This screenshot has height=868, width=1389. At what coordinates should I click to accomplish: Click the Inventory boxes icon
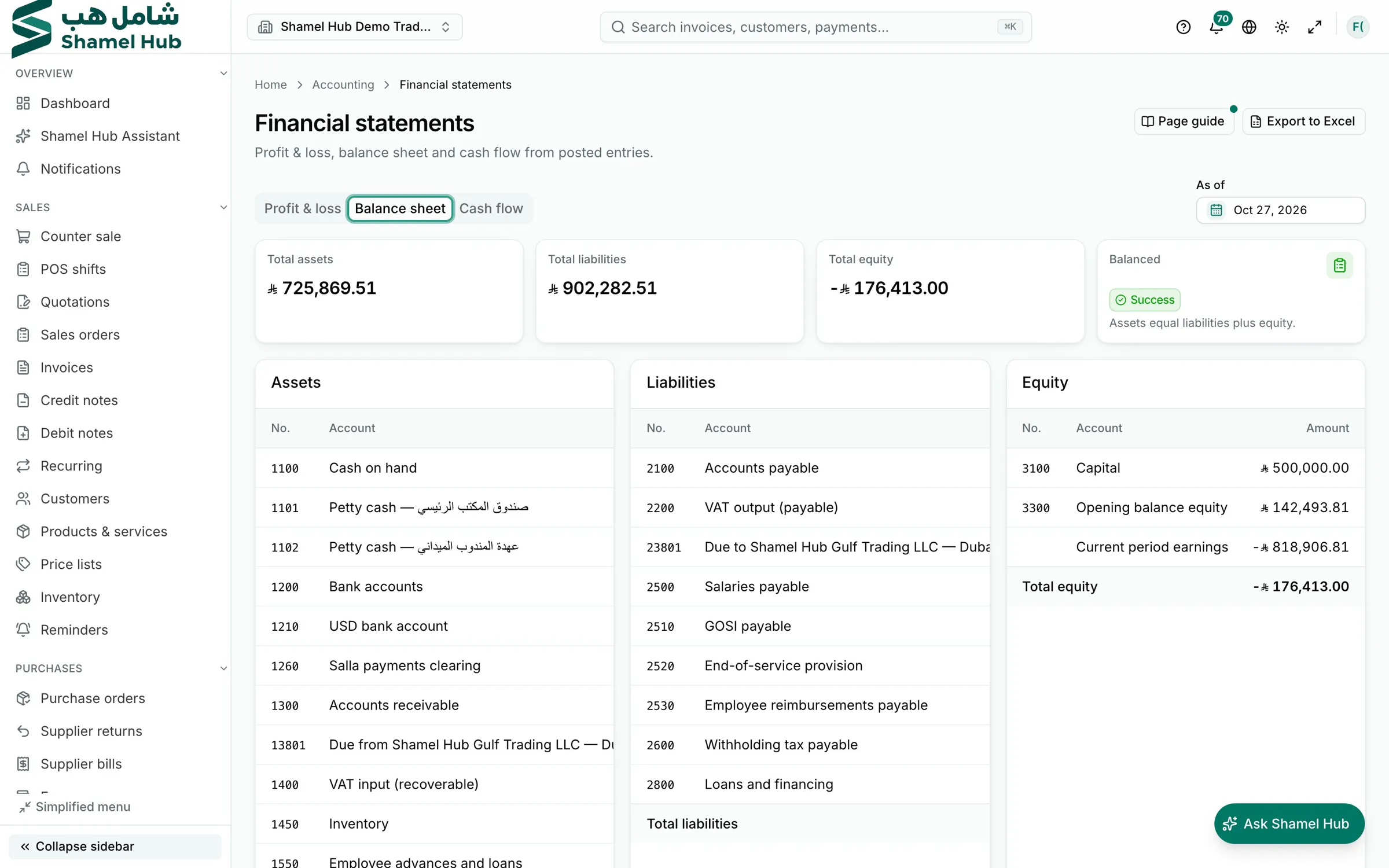coord(23,597)
